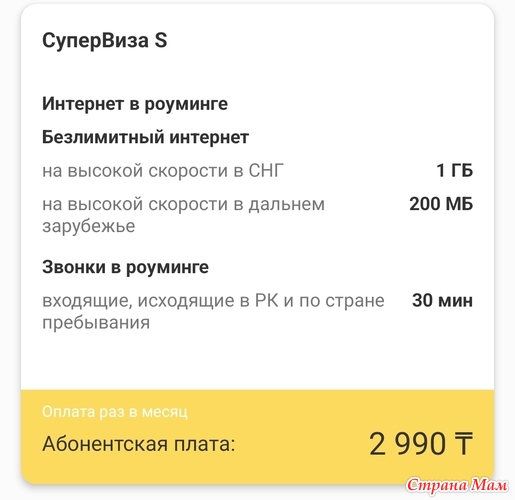Click the word зарубежье in description

point(89,226)
